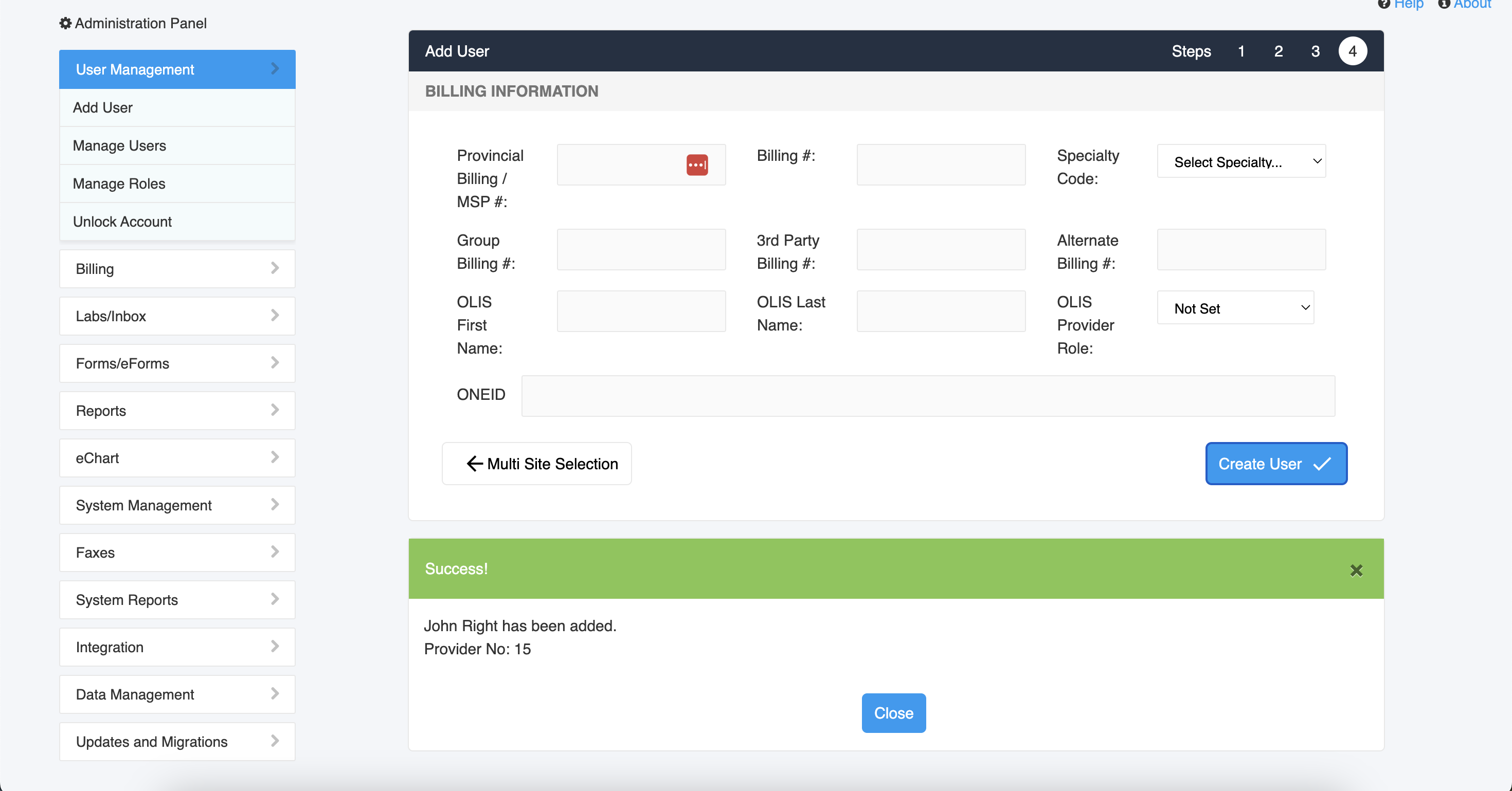The image size is (1512, 791).
Task: Open Unlock Account in the sidebar
Action: [x=177, y=222]
